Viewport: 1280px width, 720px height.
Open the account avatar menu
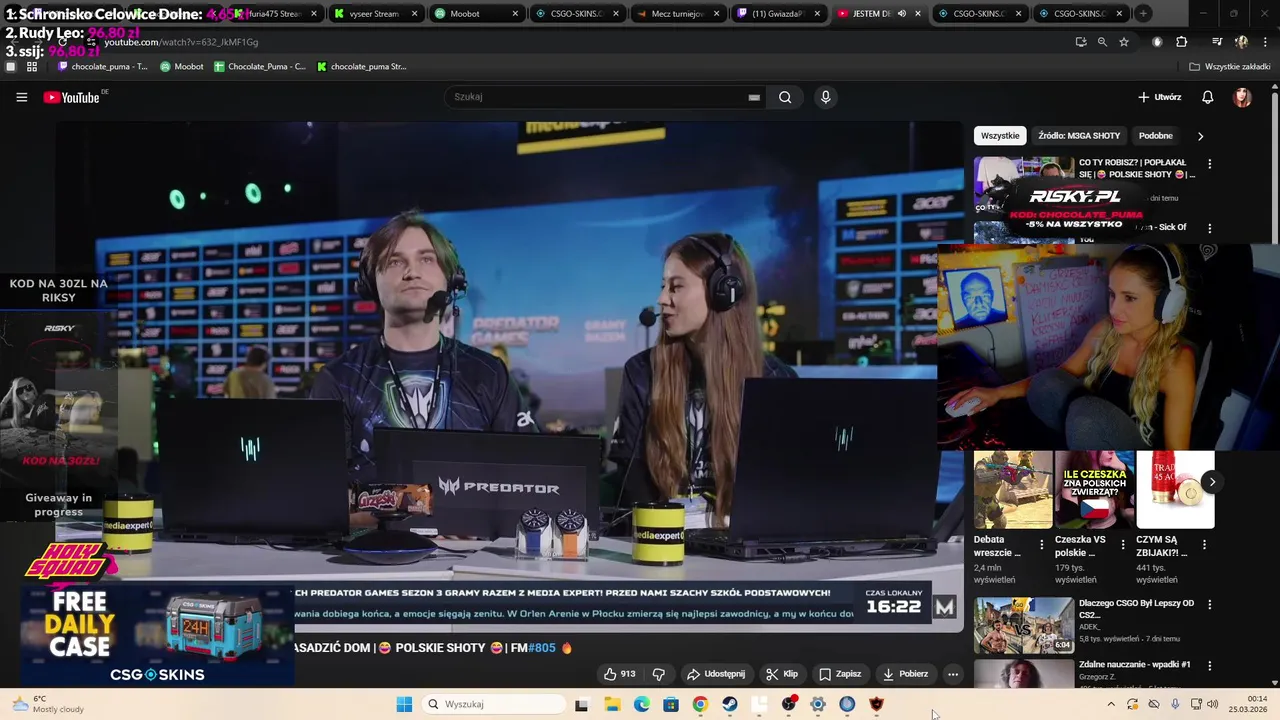click(1242, 97)
